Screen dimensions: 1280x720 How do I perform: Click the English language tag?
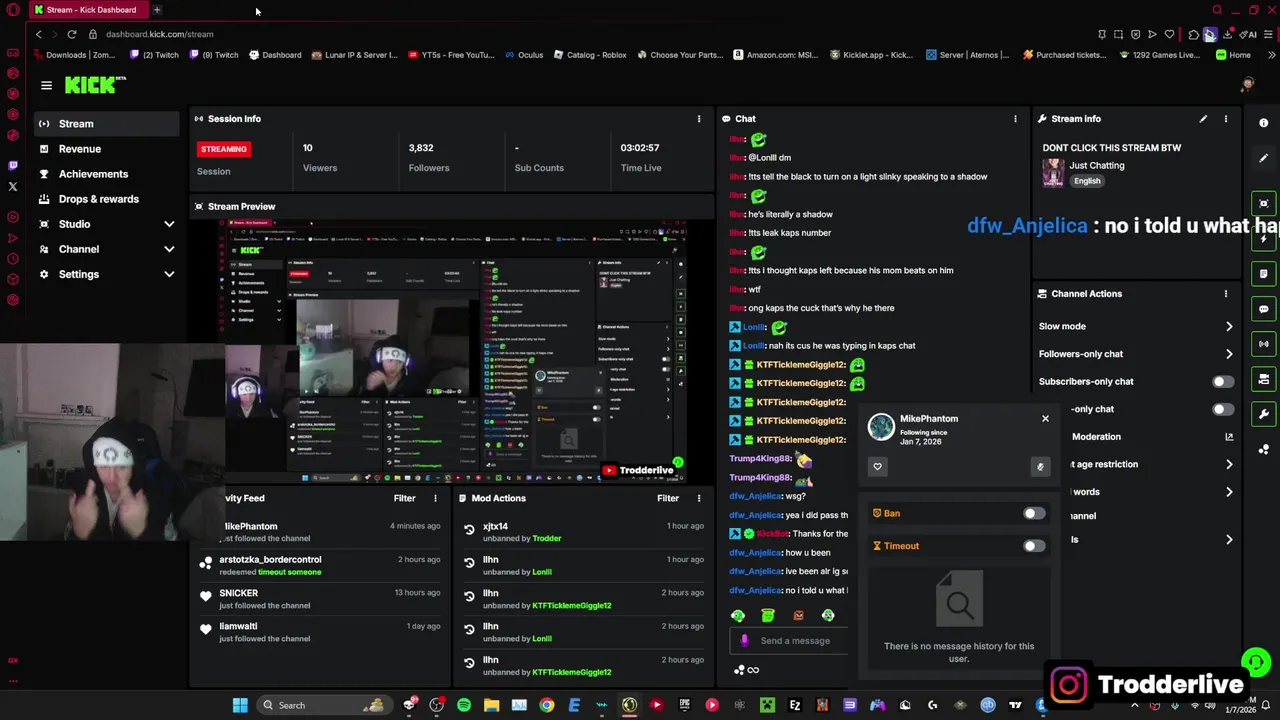point(1087,181)
